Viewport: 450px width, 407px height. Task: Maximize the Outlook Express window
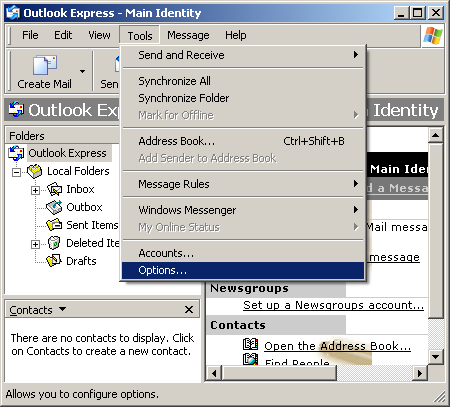(418, 13)
